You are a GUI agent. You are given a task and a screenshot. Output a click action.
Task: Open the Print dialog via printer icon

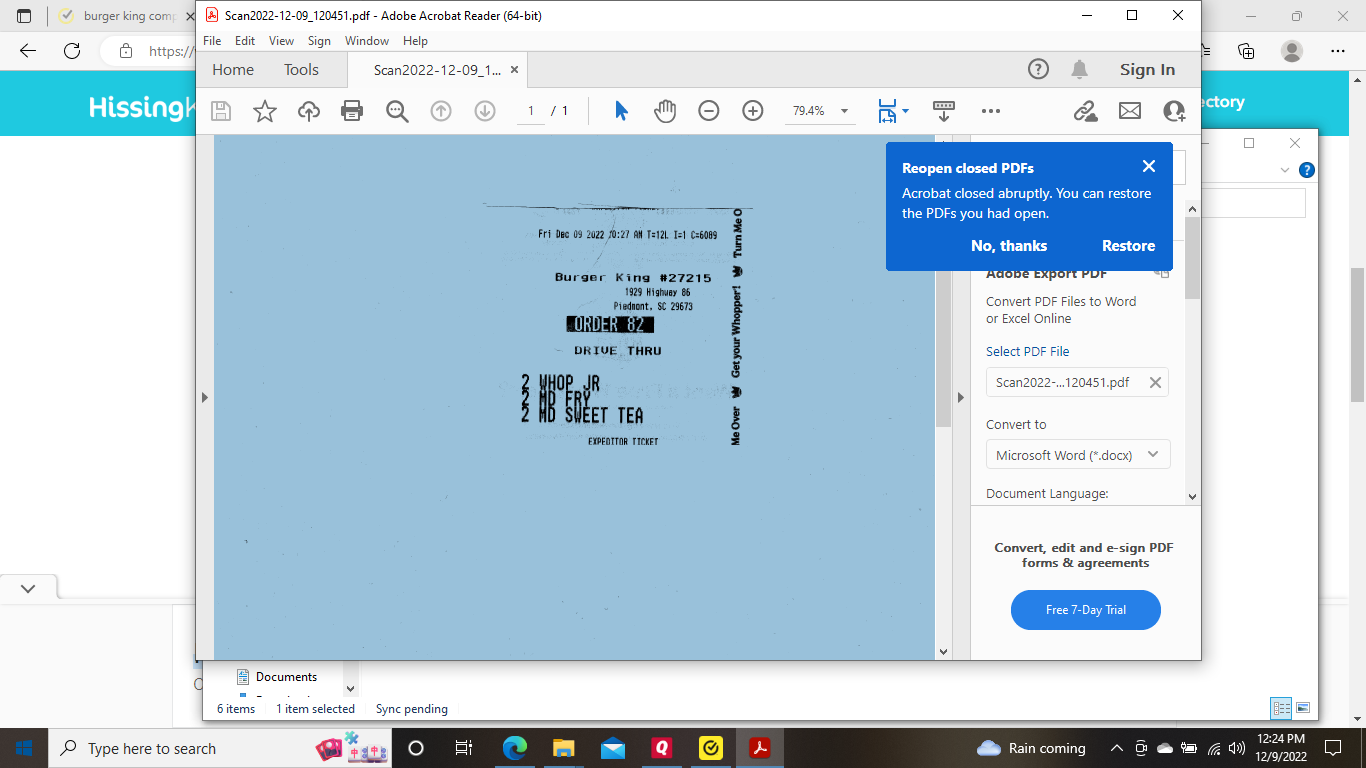coord(352,111)
